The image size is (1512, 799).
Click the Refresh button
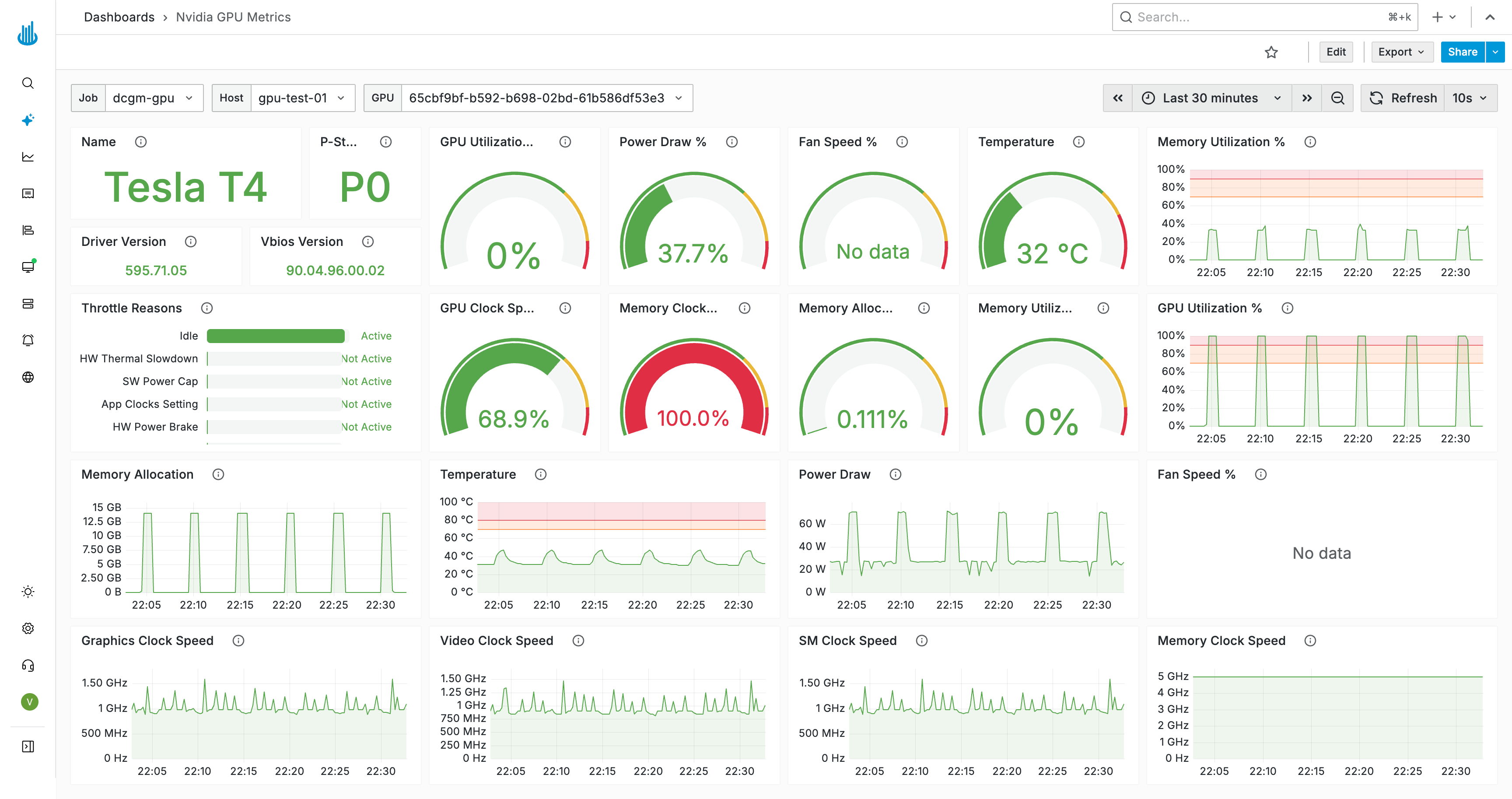click(1403, 98)
